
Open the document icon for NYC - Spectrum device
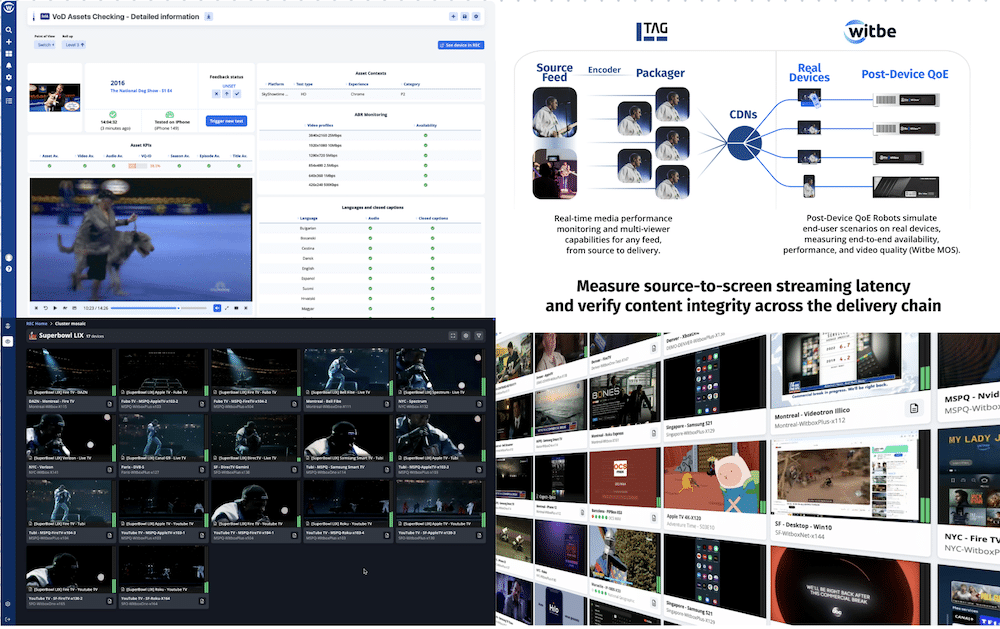tap(479, 404)
